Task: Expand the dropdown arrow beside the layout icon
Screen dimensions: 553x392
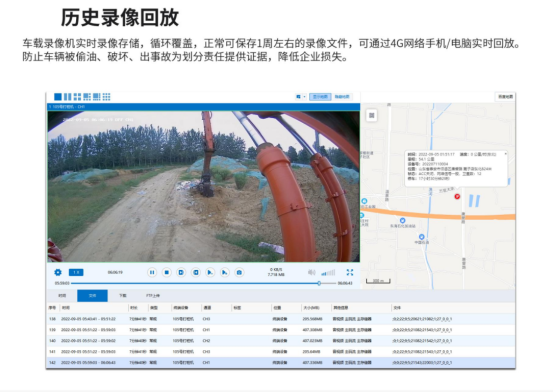Action: [304, 97]
